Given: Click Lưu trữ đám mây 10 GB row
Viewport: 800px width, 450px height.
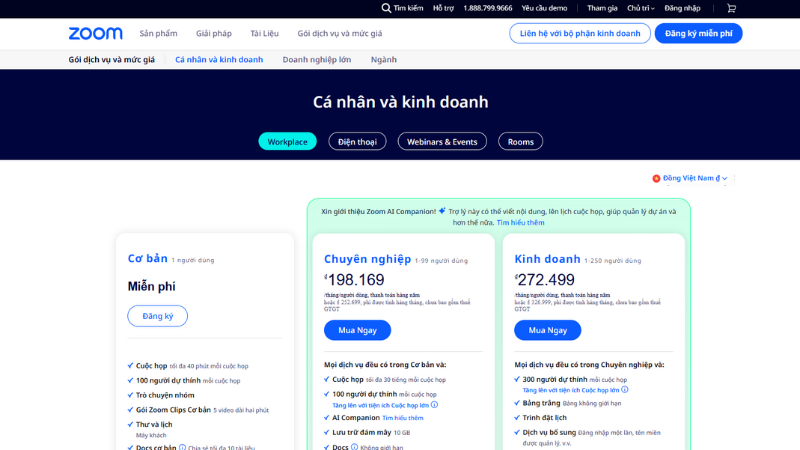Looking at the screenshot, I should (367, 432).
